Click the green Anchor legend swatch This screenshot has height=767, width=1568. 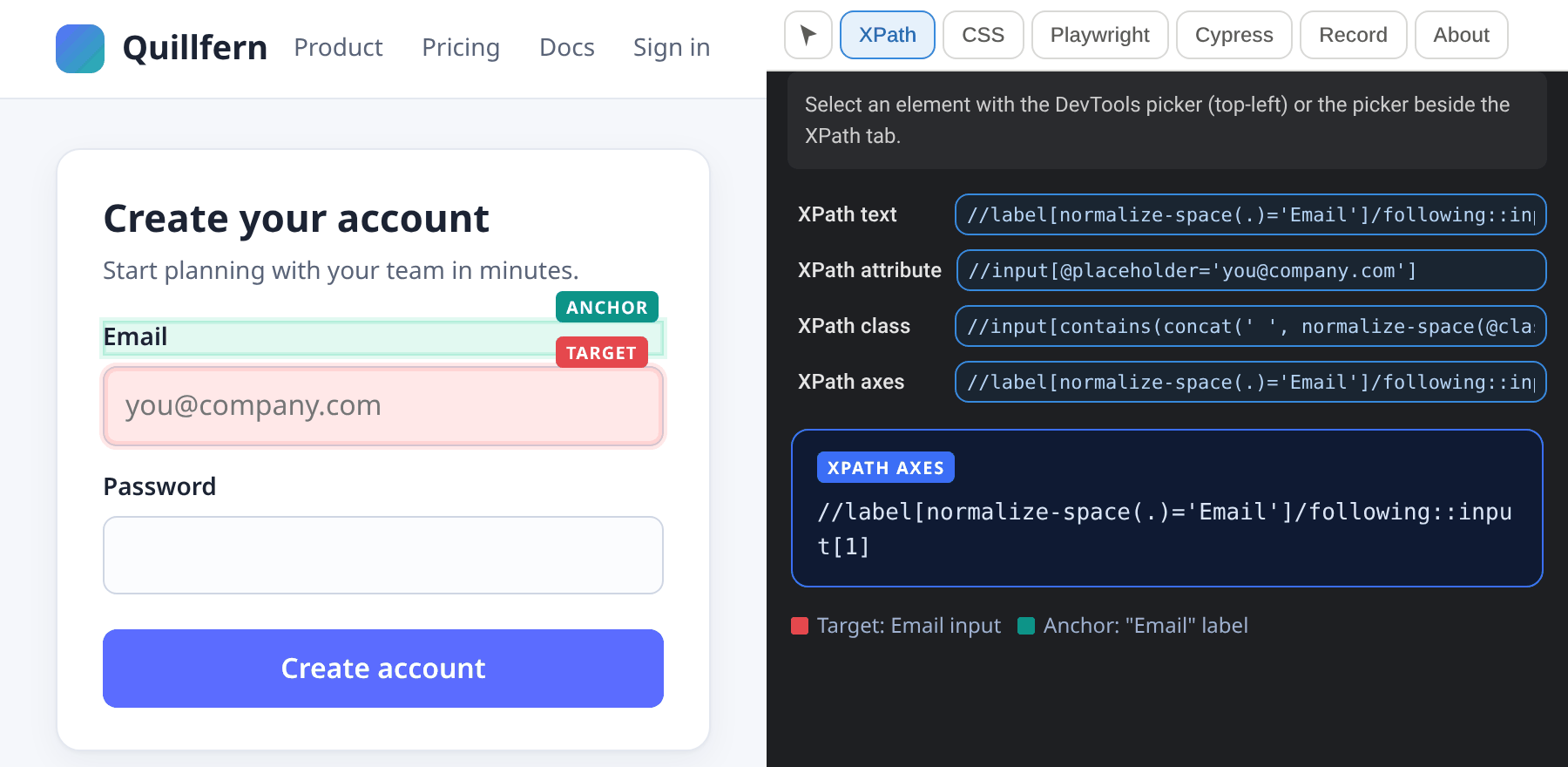pyautogui.click(x=1026, y=626)
